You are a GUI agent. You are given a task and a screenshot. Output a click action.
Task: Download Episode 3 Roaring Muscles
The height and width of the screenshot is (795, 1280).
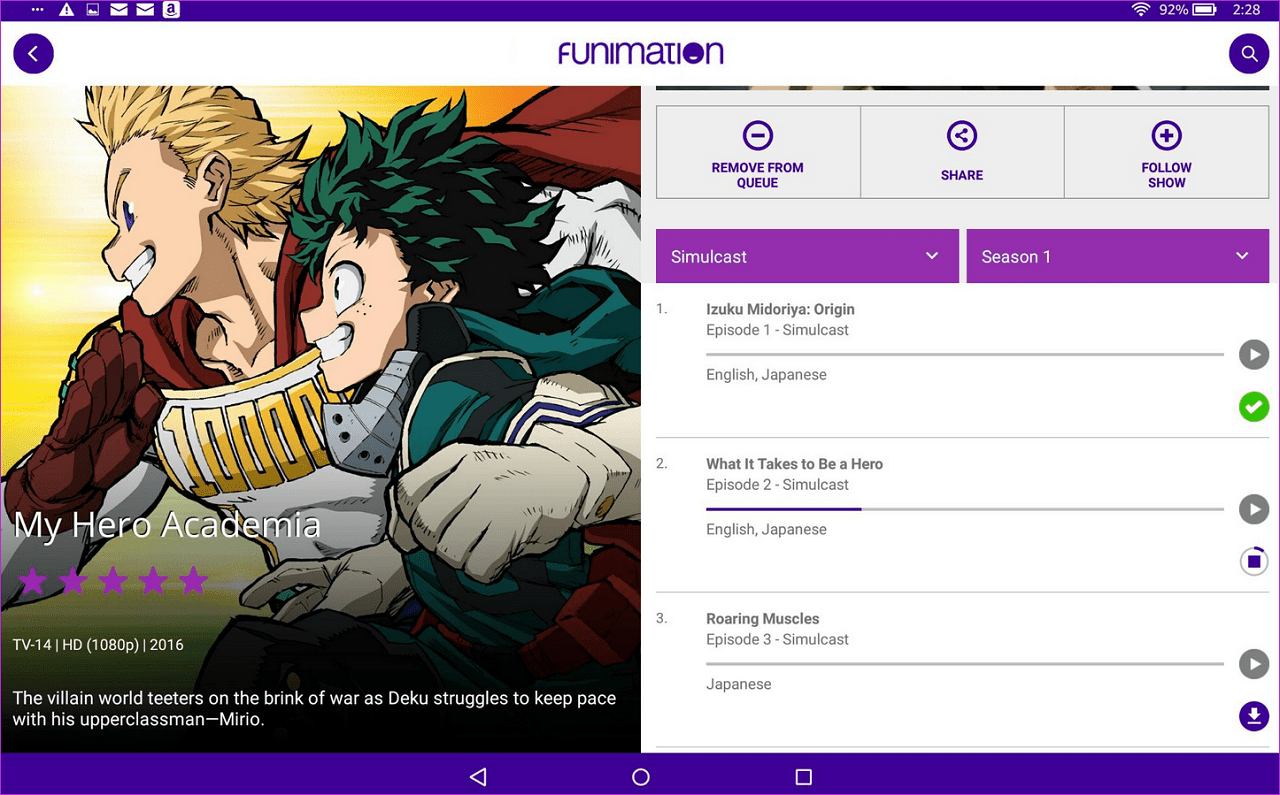point(1254,716)
